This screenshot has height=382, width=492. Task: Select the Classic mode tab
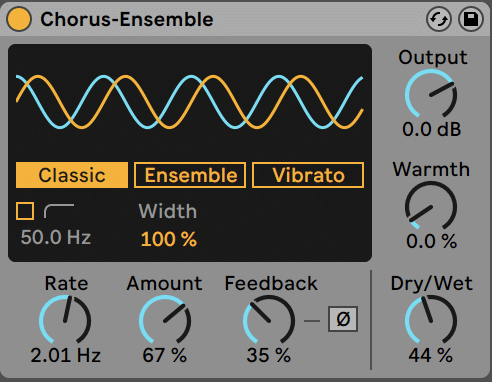click(72, 175)
